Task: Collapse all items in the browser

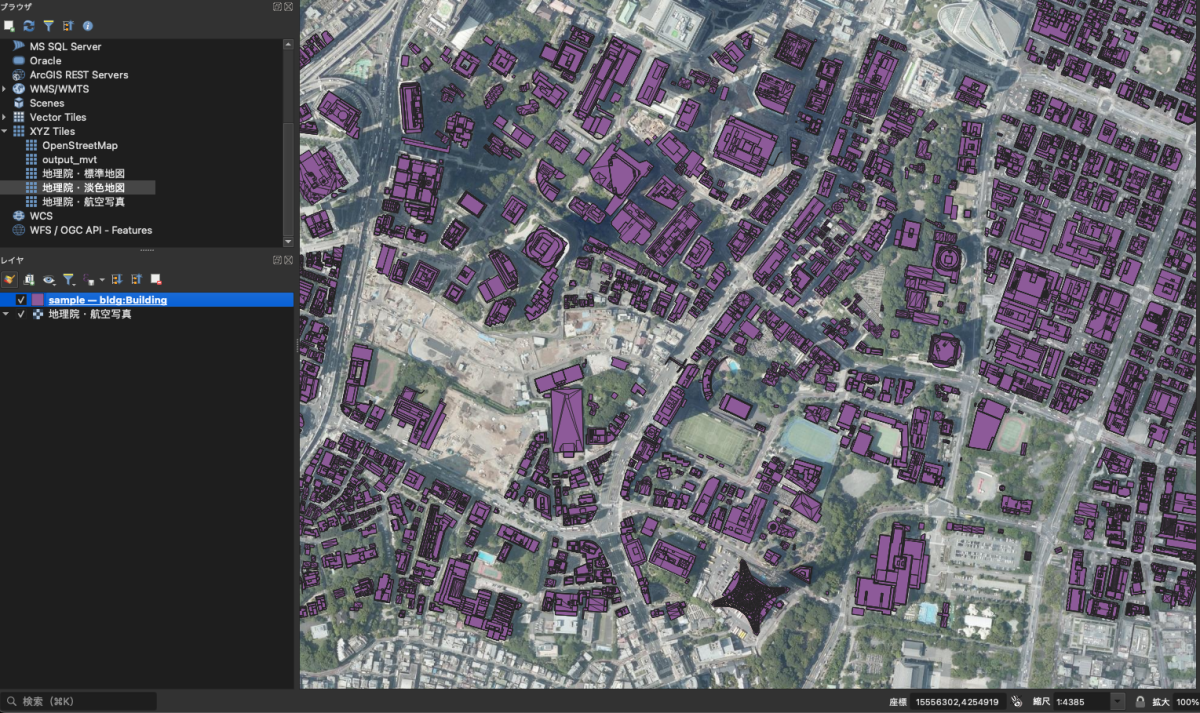Action: (68, 26)
